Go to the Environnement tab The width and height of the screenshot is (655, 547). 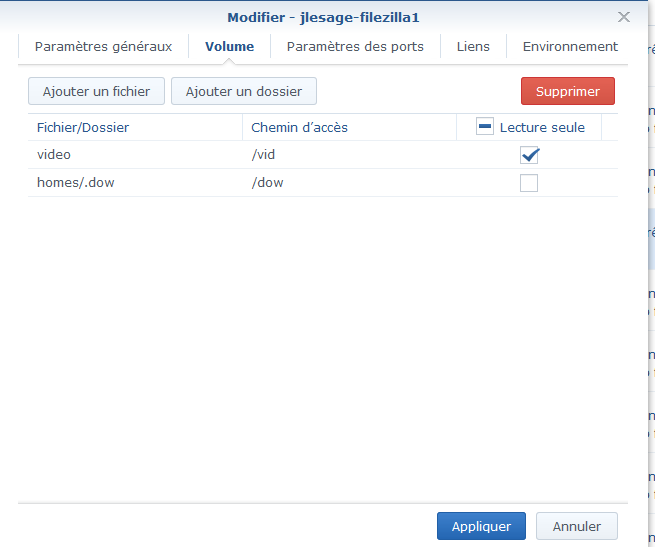[x=570, y=46]
